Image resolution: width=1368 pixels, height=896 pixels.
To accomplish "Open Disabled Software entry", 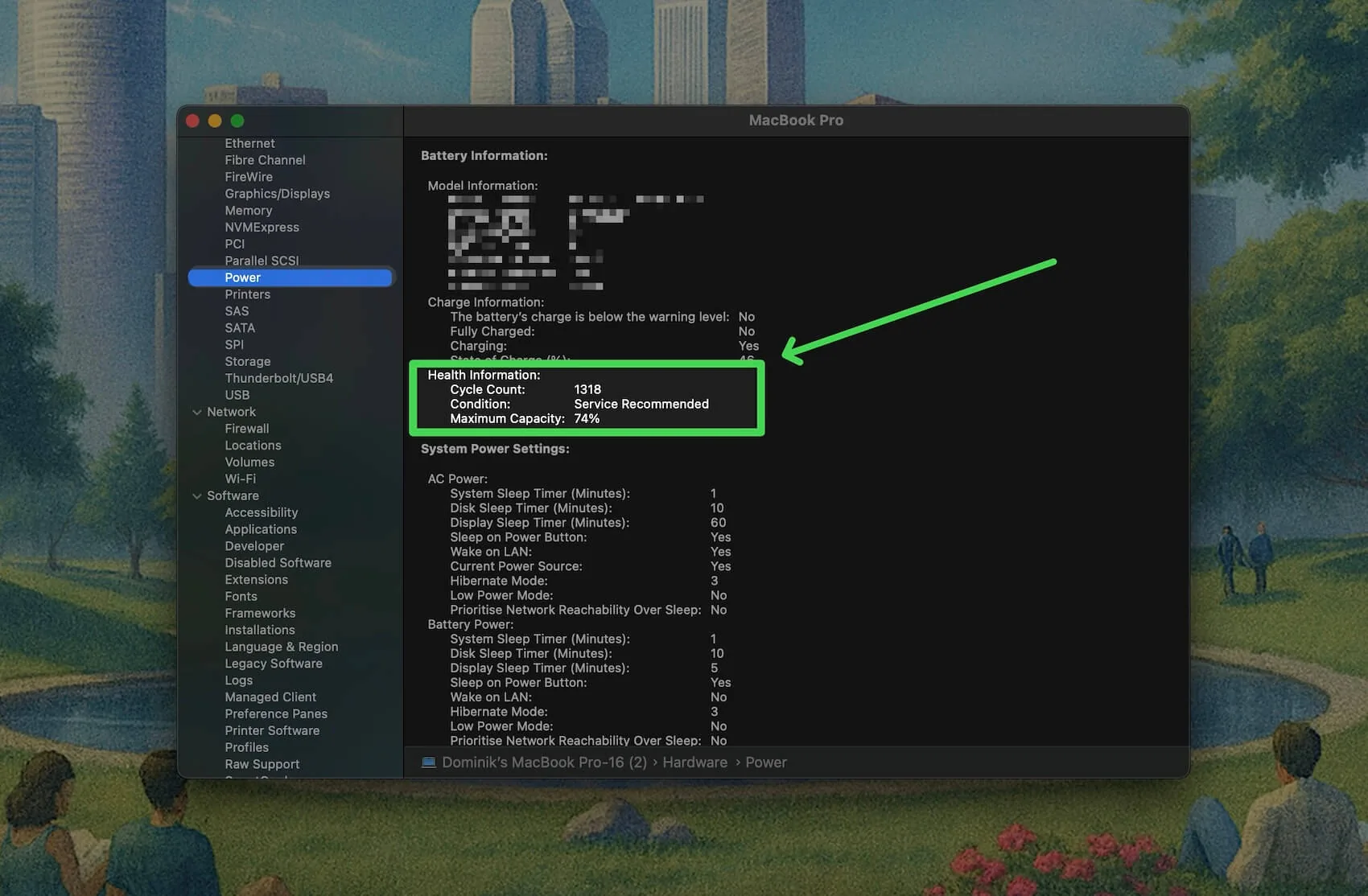I will [278, 563].
